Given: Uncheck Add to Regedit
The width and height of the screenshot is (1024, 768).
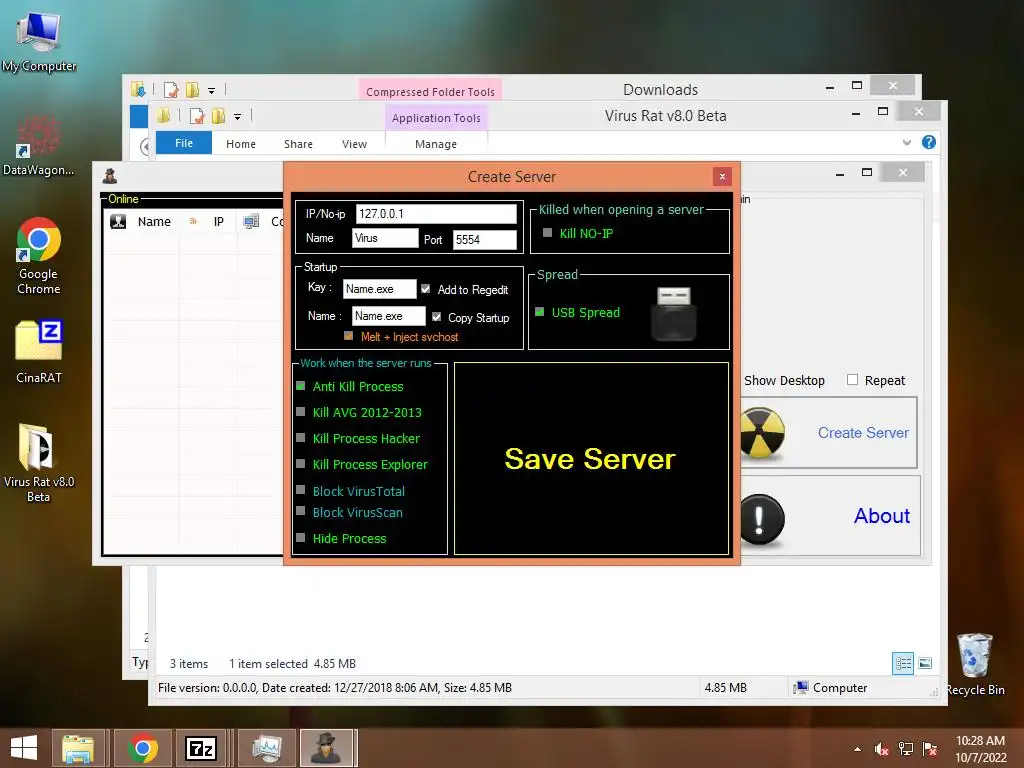Looking at the screenshot, I should (426, 289).
